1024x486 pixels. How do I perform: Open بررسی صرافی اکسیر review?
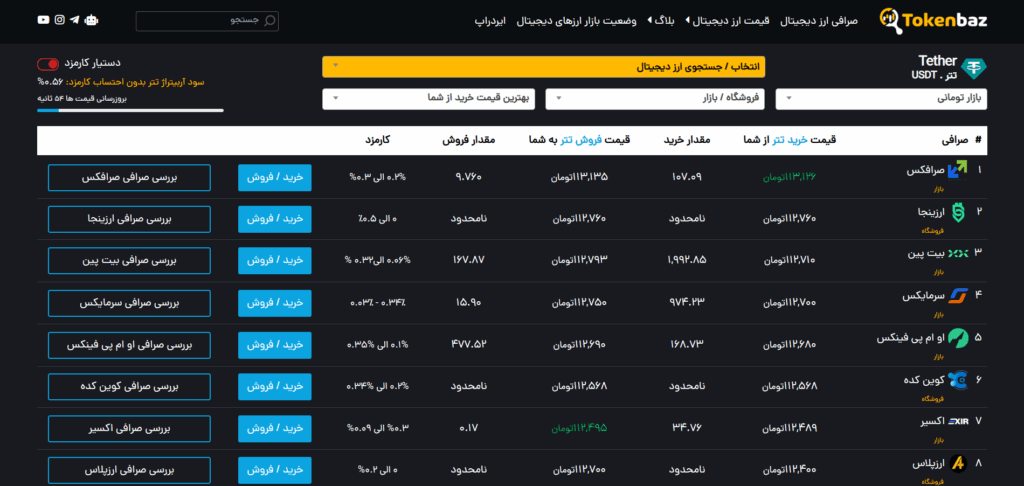pos(129,429)
